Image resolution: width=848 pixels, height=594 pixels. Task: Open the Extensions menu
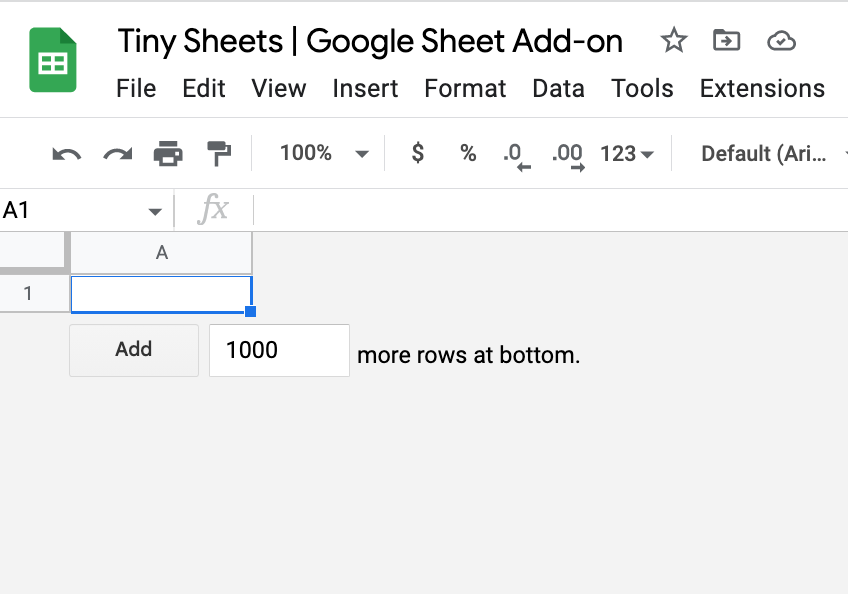762,89
